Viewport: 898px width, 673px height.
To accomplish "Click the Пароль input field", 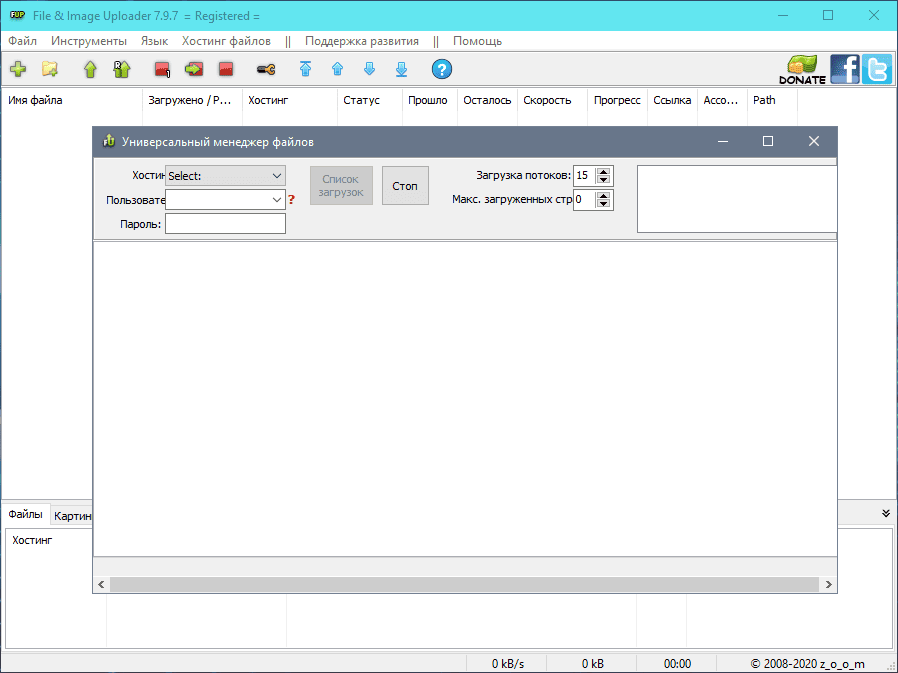I will pyautogui.click(x=225, y=224).
